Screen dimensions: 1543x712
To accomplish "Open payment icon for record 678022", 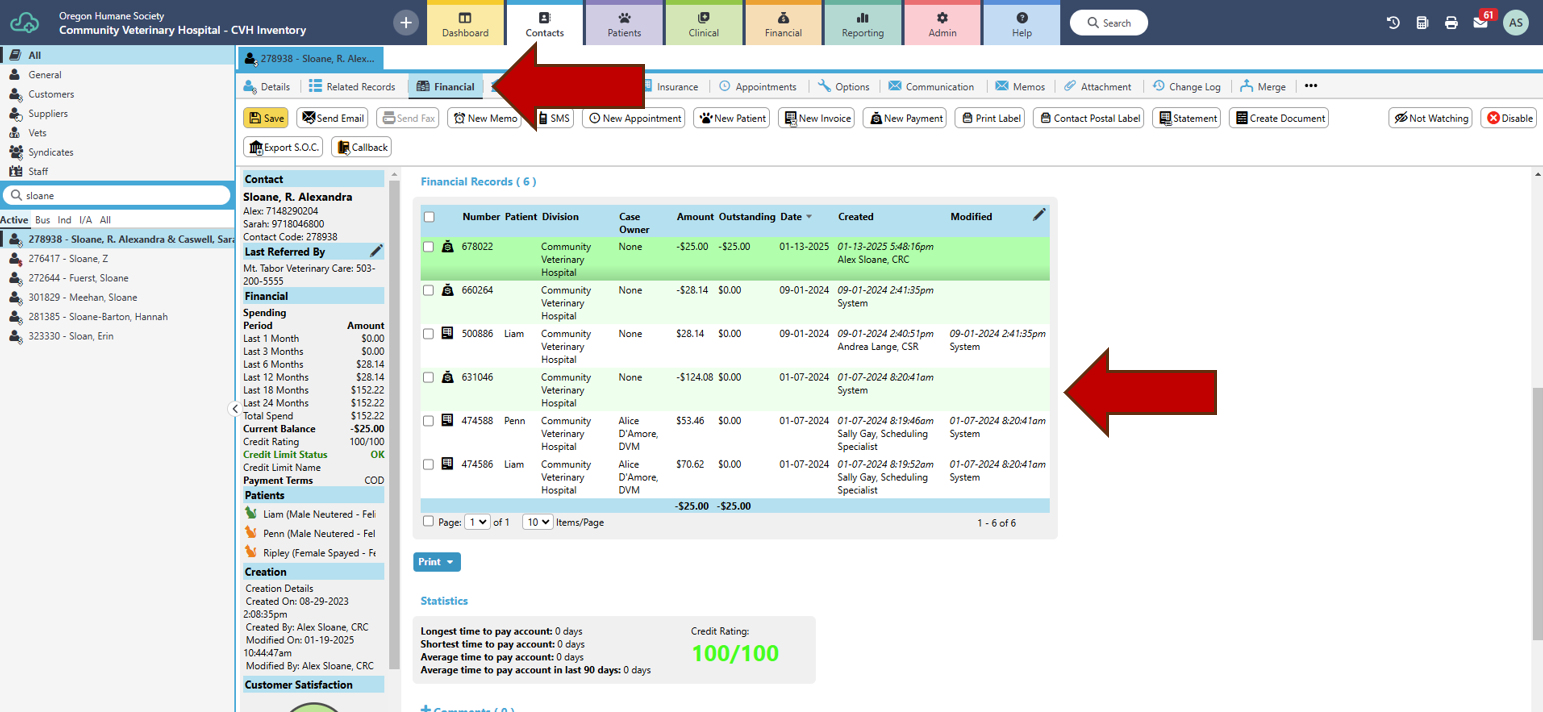I will (x=447, y=246).
